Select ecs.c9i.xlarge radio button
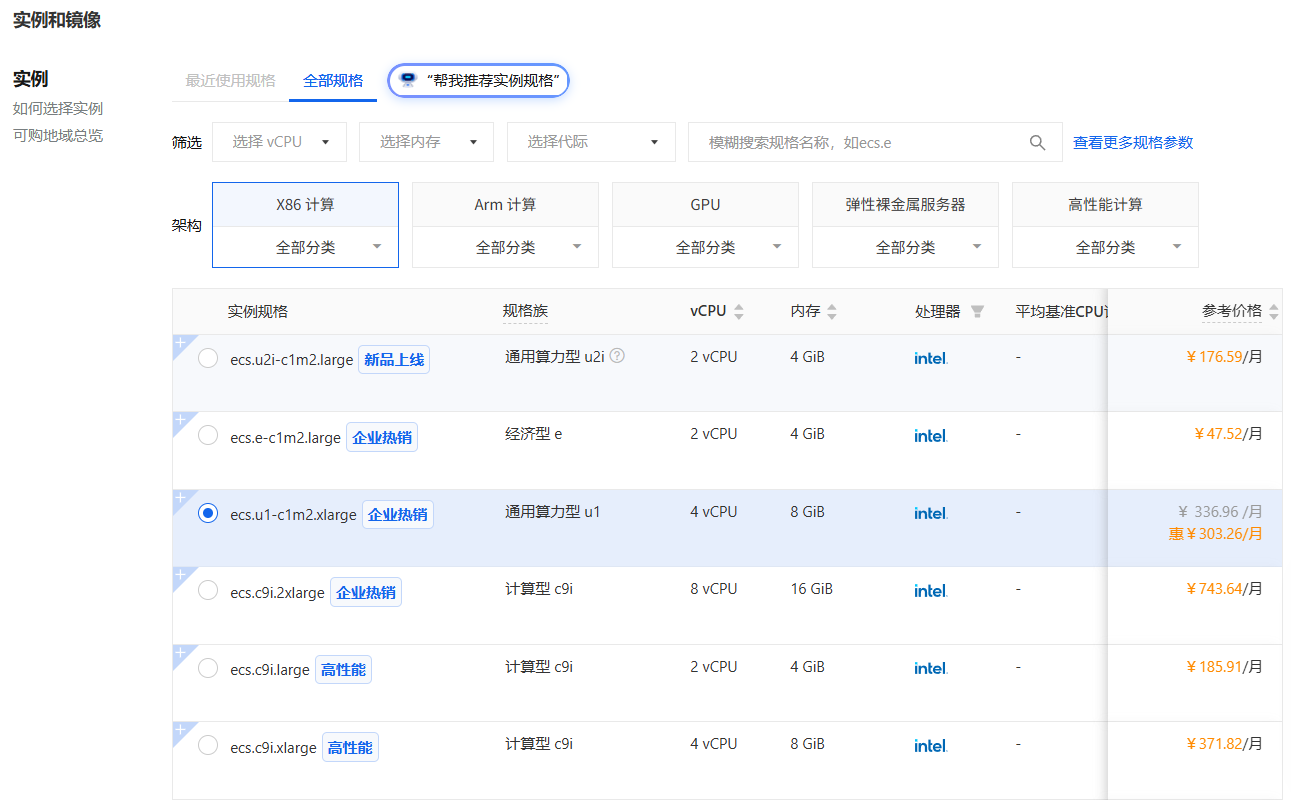Viewport: 1291px width, 800px height. pyautogui.click(x=208, y=745)
